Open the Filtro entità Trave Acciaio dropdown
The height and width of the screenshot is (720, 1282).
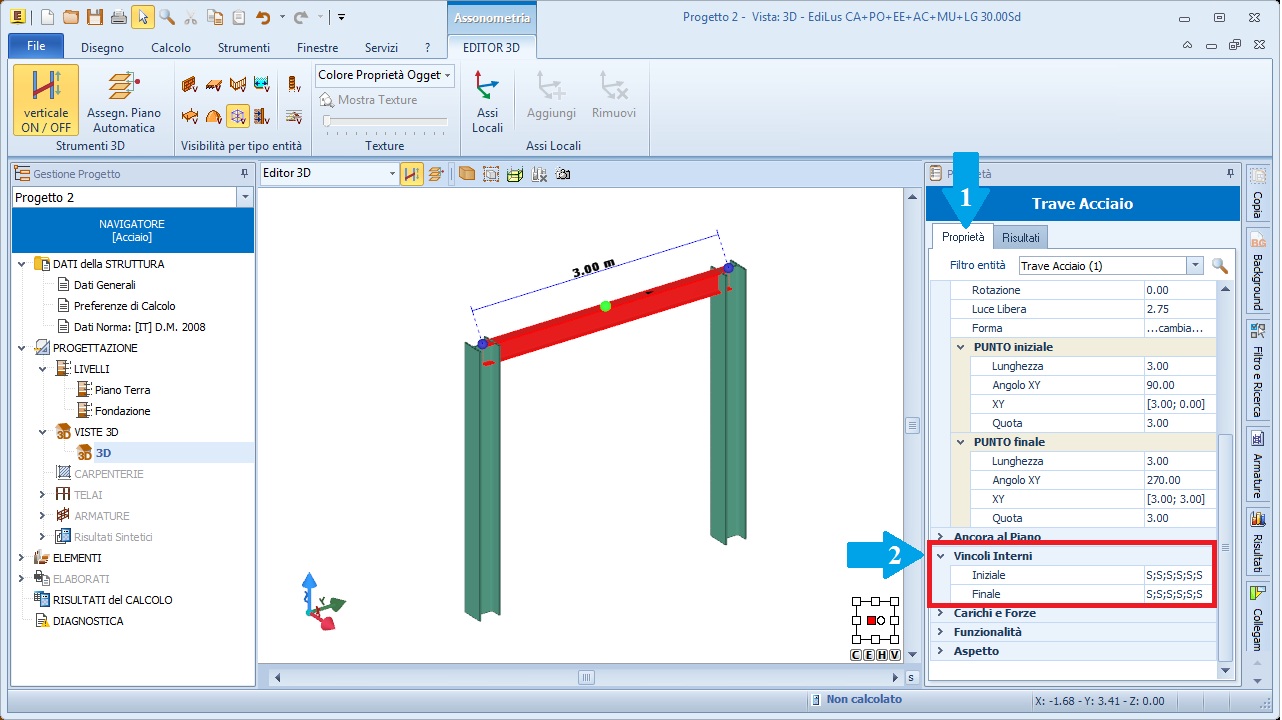1195,266
